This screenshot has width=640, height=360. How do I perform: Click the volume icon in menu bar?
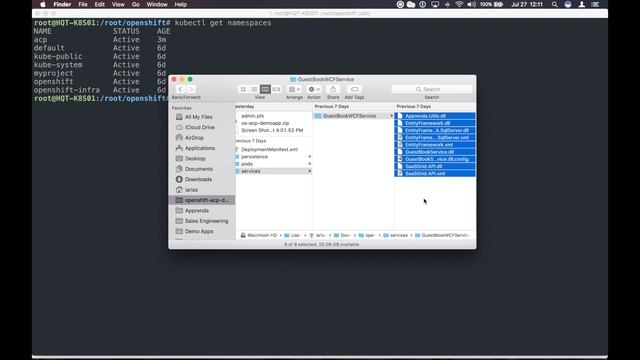click(x=471, y=4)
